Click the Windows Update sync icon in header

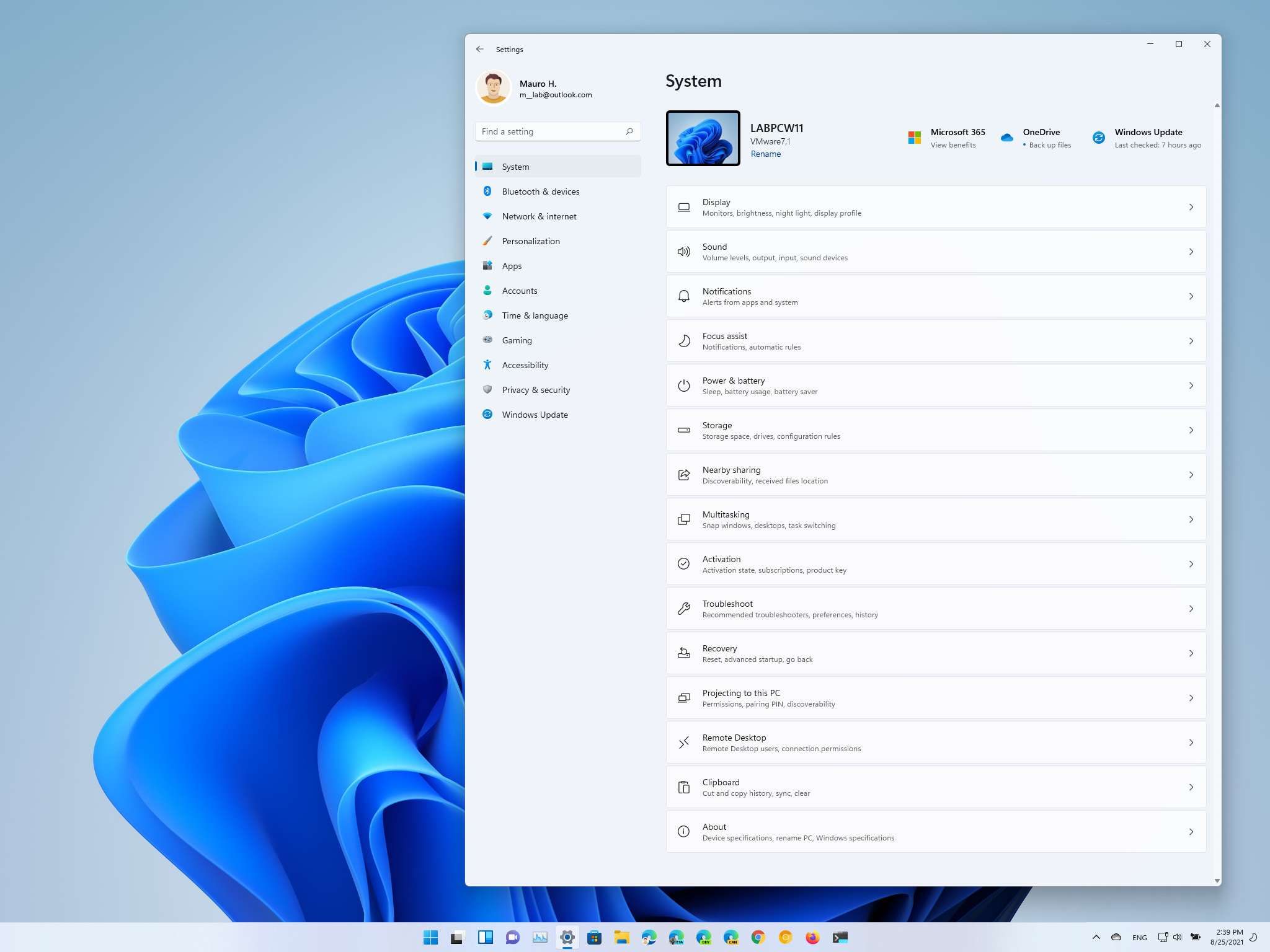pos(1098,138)
